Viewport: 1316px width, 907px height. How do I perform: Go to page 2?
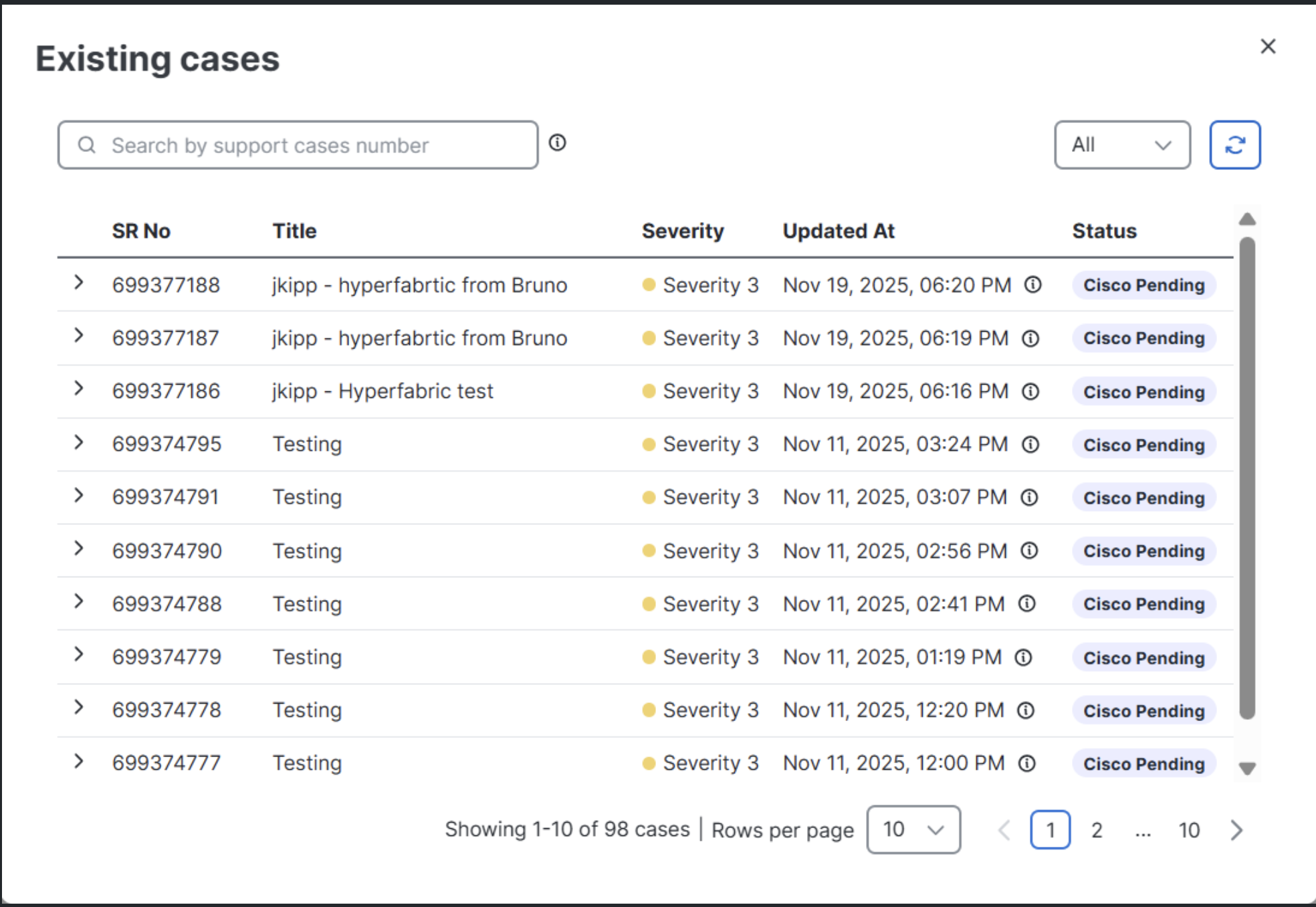click(x=1097, y=830)
